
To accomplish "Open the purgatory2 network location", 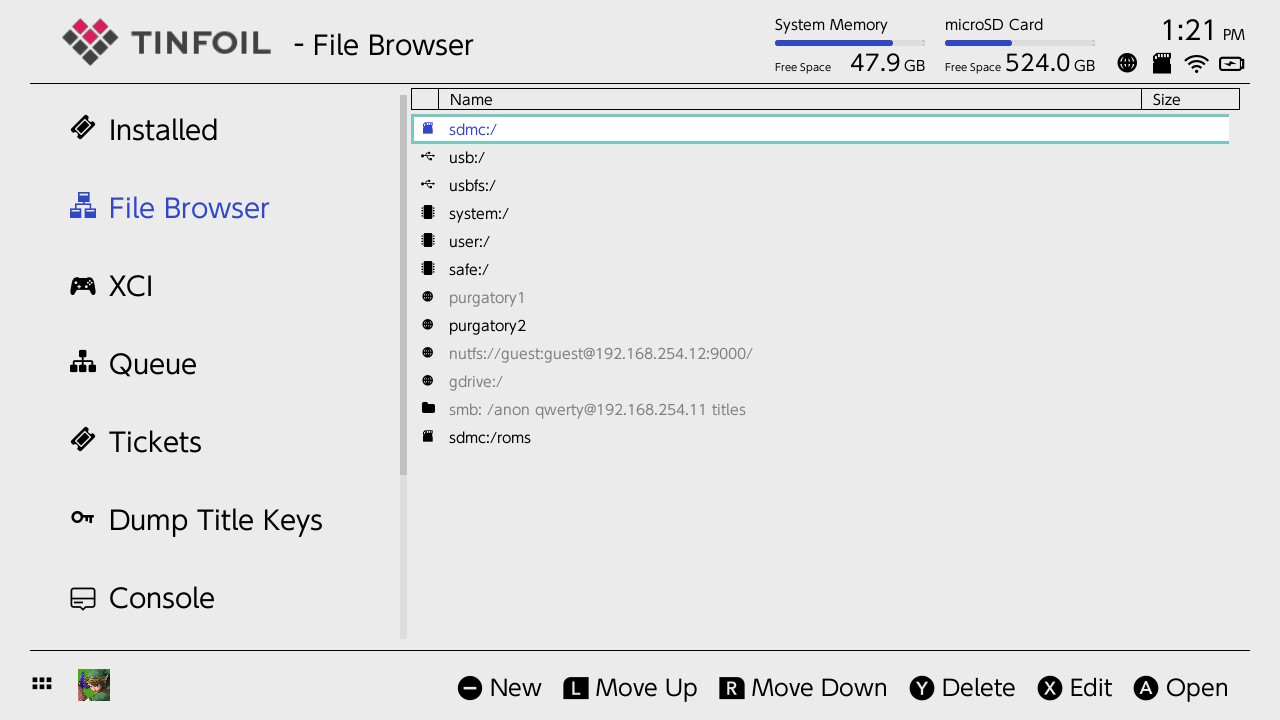I will tap(820, 325).
